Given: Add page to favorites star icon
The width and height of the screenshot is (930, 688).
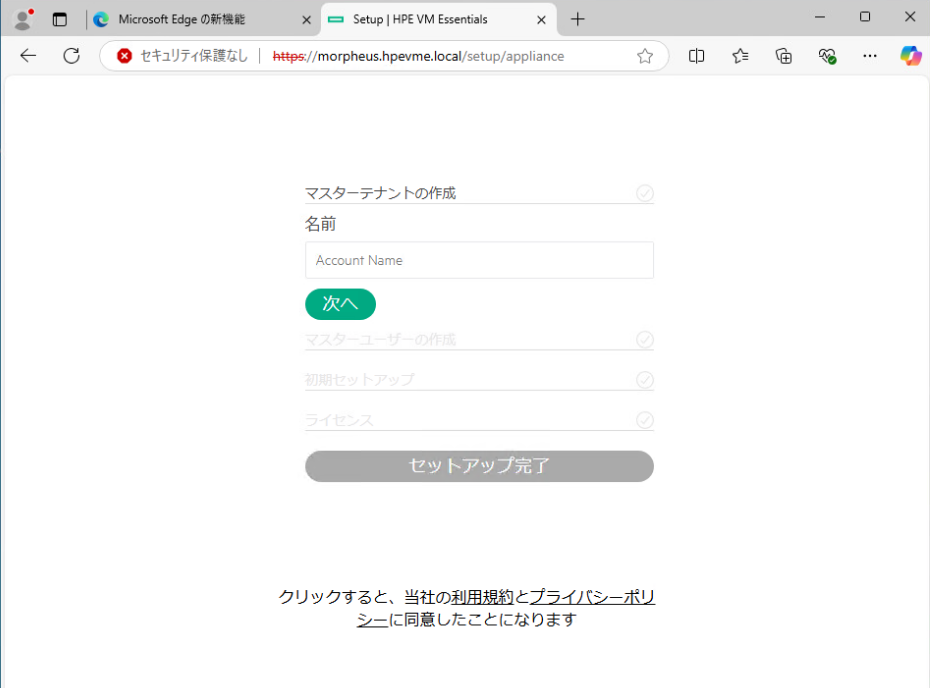Looking at the screenshot, I should (x=645, y=56).
